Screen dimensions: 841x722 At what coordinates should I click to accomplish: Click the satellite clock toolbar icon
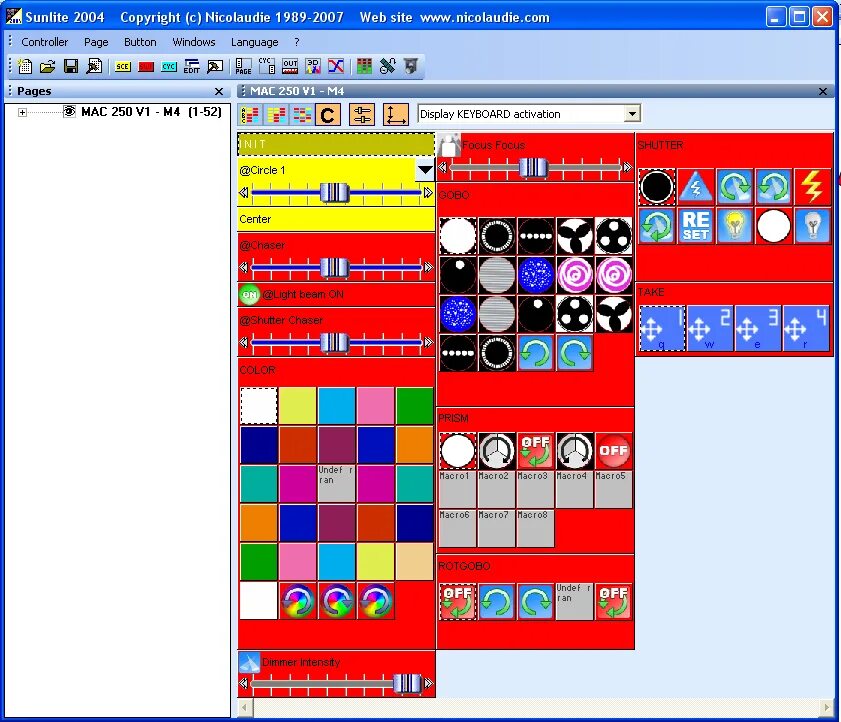pyautogui.click(x=387, y=67)
